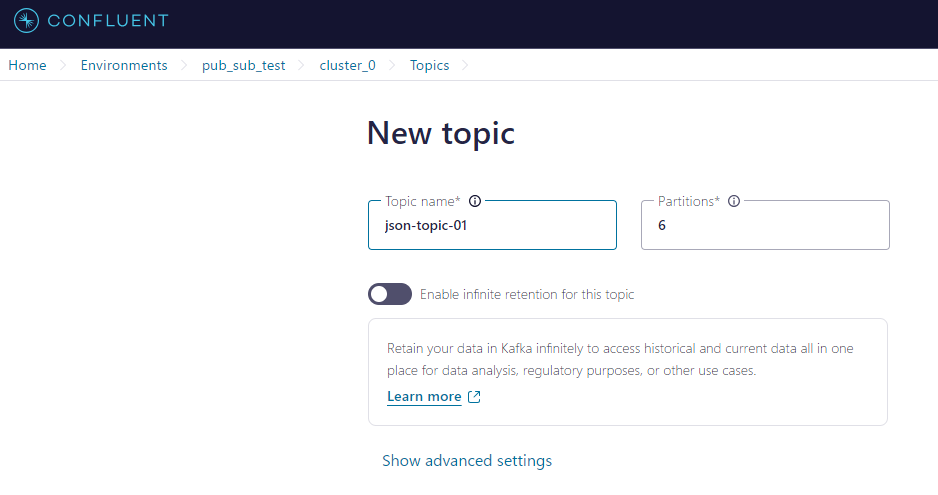
Task: Click the Confluent logo icon
Action: coord(26,20)
